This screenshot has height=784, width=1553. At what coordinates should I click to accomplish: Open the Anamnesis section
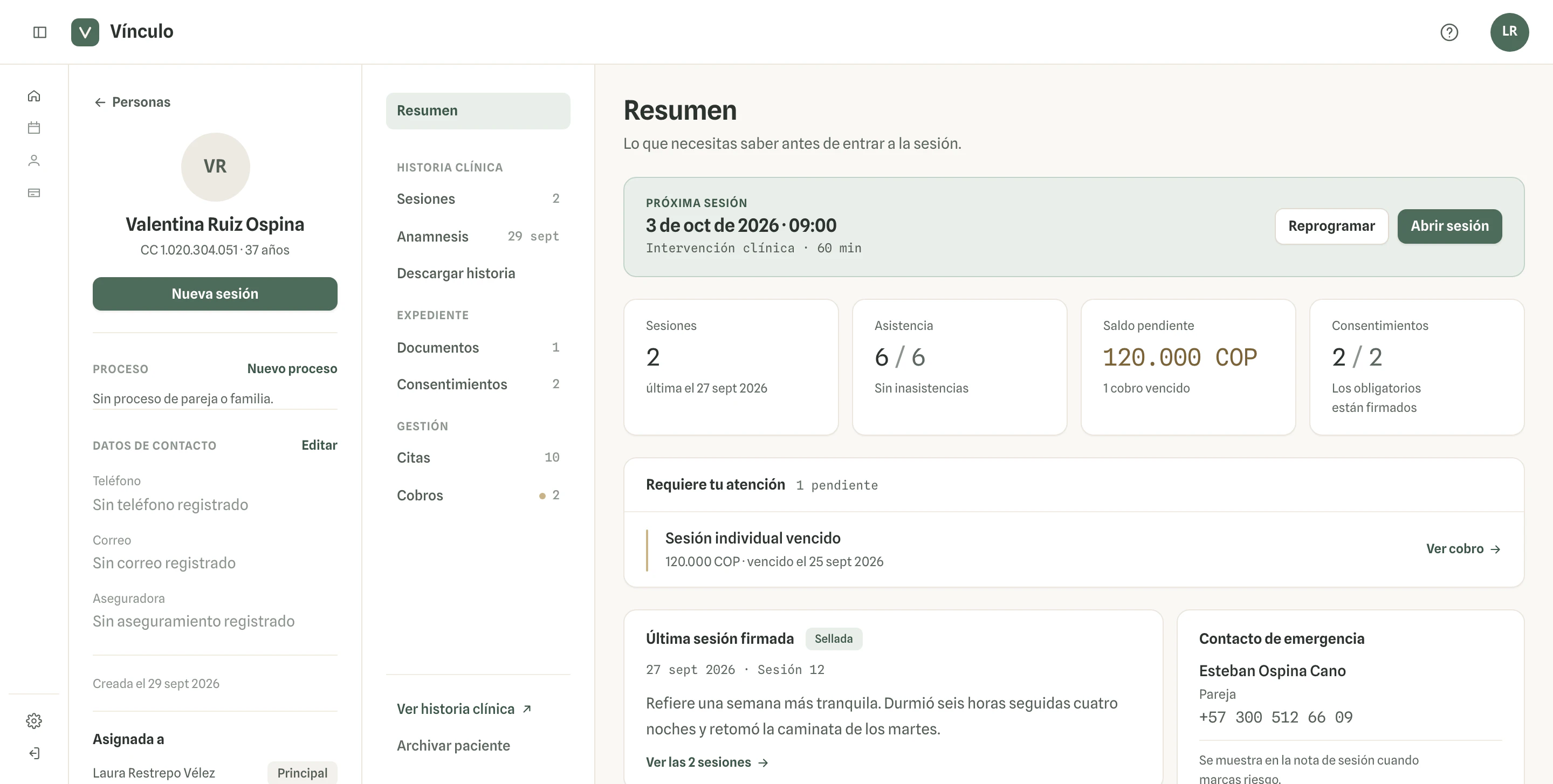(477, 236)
